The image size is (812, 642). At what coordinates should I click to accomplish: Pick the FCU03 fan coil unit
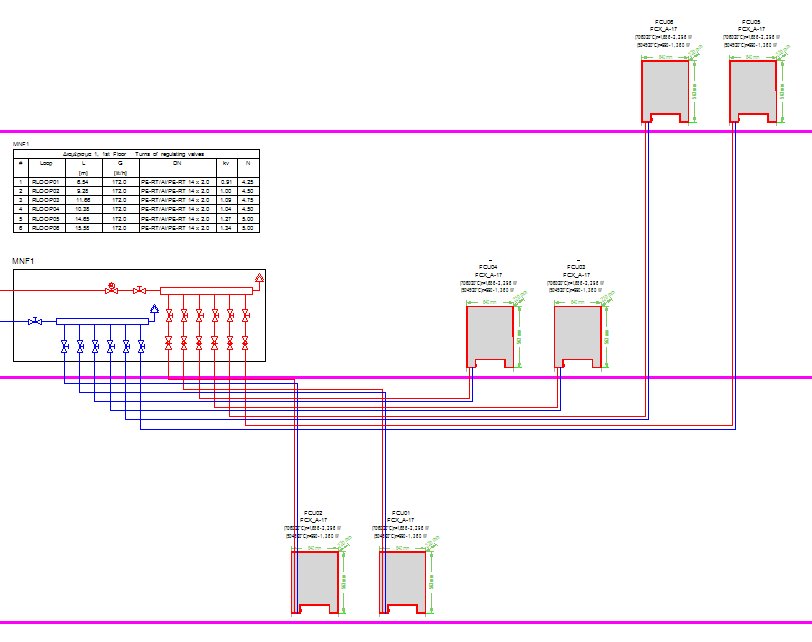pyautogui.click(x=577, y=336)
